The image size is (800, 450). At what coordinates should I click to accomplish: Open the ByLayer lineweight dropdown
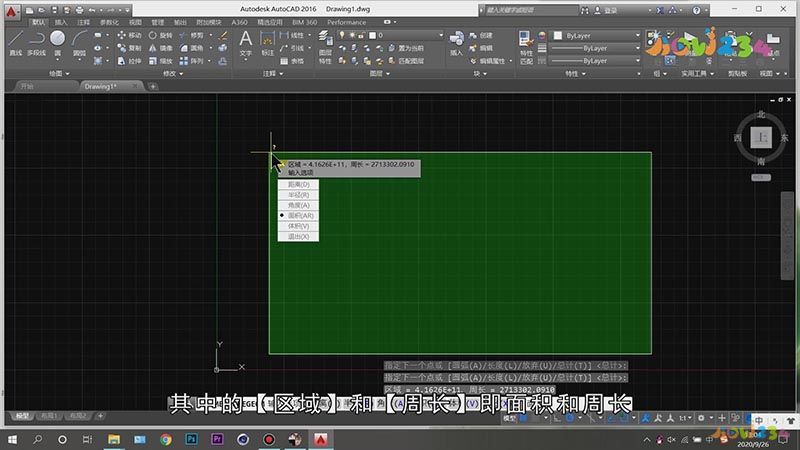637,48
